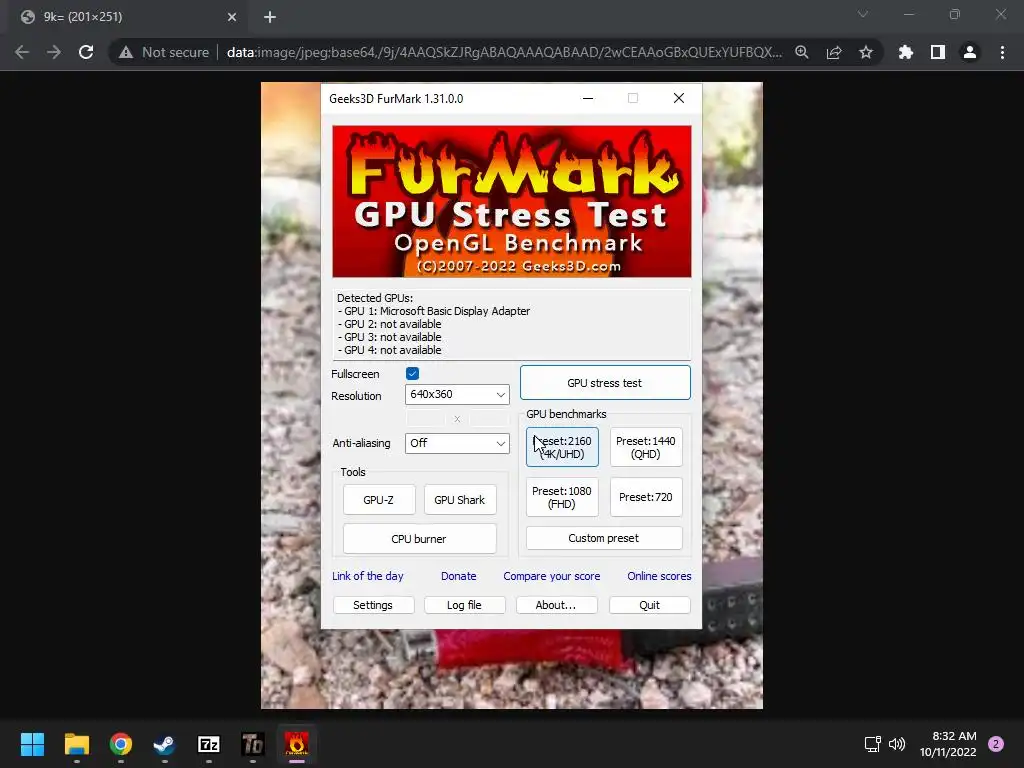1024x768 pixels.
Task: Open a new tab with plus button
Action: pos(270,17)
